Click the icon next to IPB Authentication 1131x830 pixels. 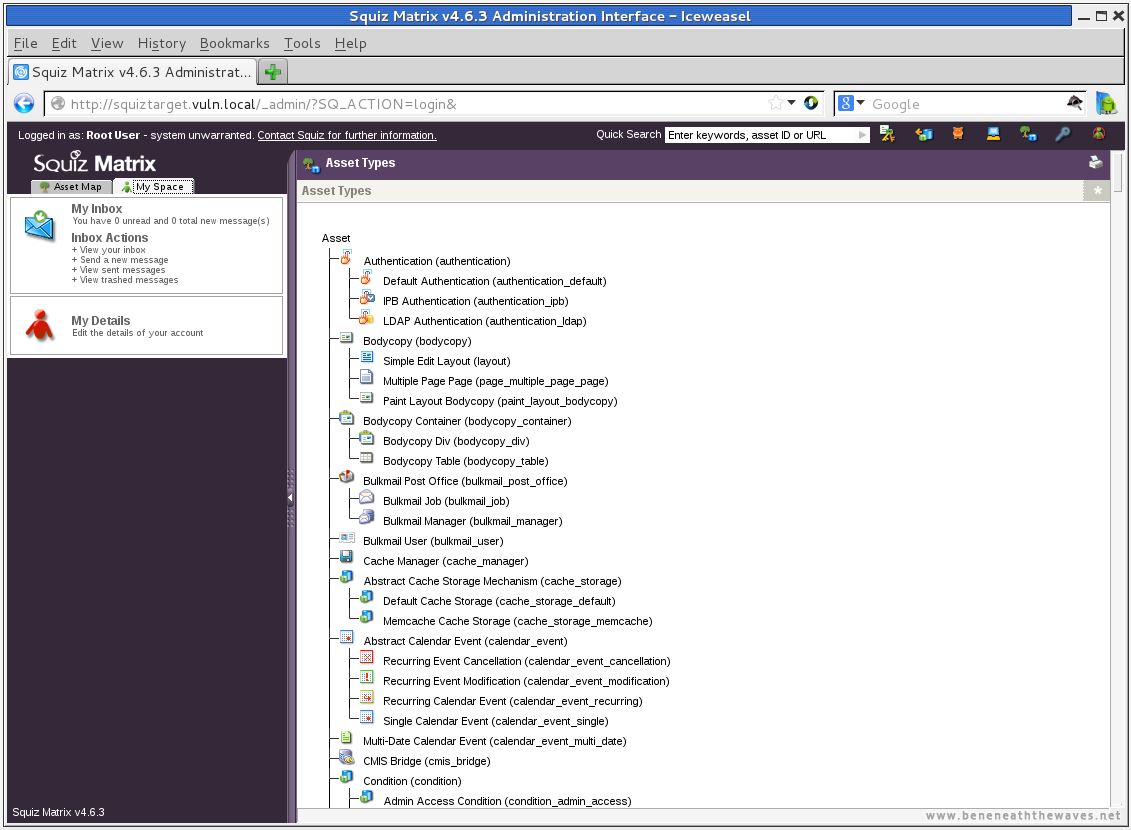pyautogui.click(x=366, y=297)
